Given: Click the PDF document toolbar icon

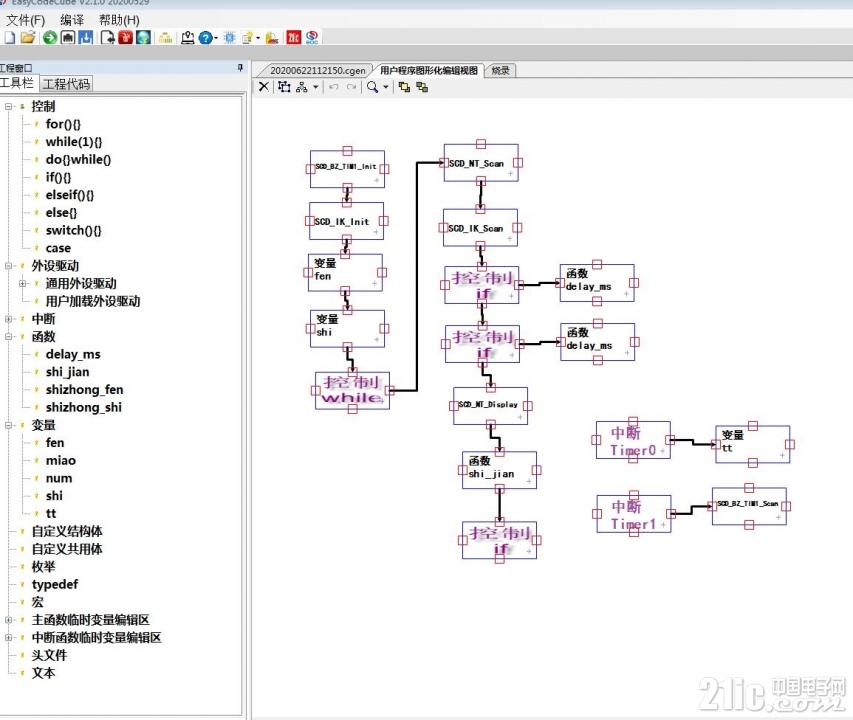Looking at the screenshot, I should click(x=272, y=38).
